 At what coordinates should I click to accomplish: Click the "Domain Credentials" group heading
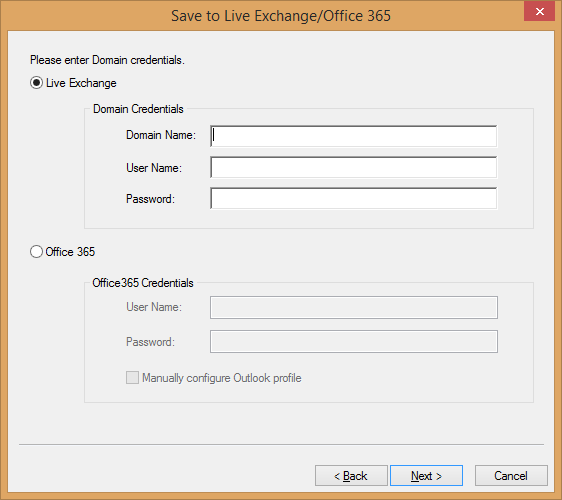pyautogui.click(x=138, y=109)
